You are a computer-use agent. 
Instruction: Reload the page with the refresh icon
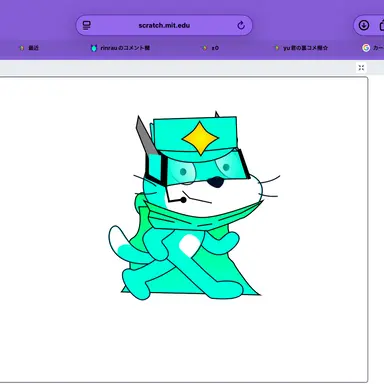click(x=241, y=25)
